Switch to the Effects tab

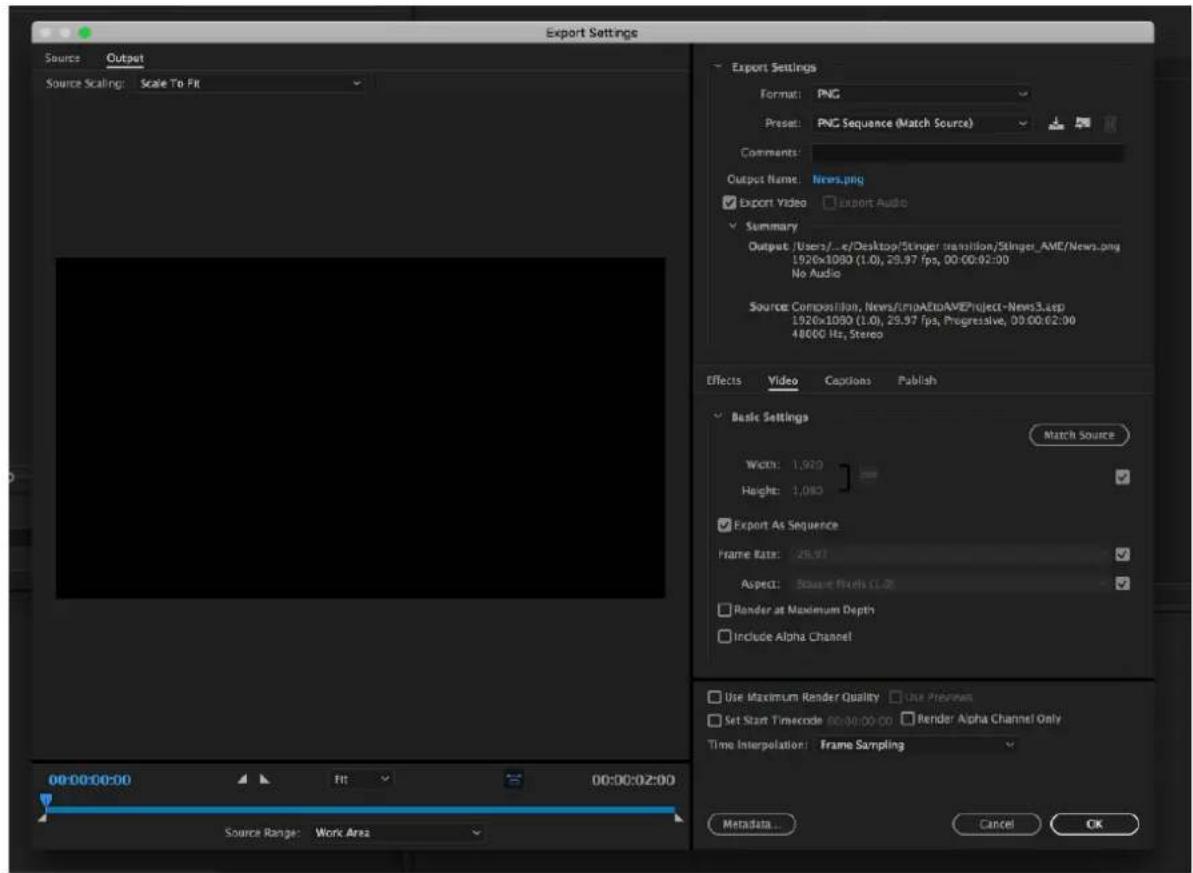(724, 380)
